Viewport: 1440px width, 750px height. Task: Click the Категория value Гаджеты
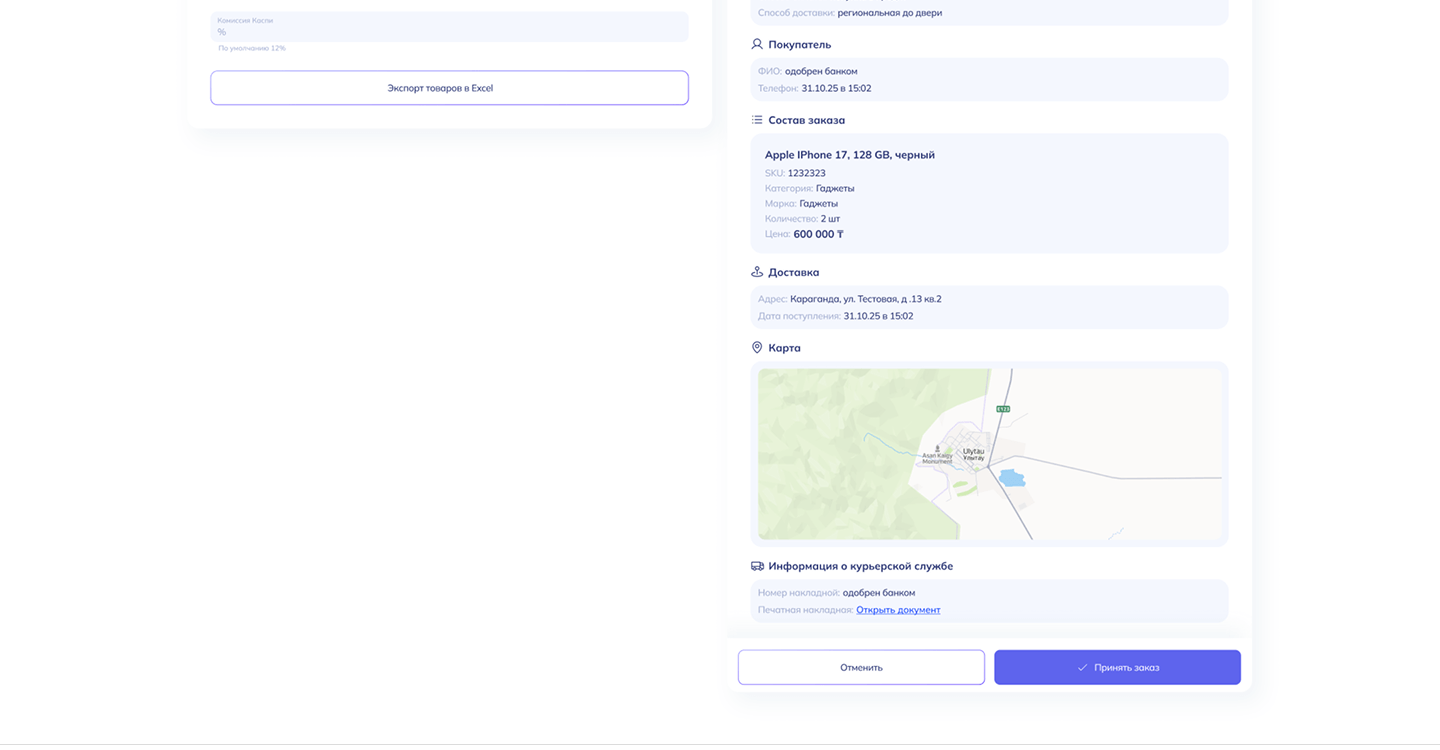click(835, 188)
